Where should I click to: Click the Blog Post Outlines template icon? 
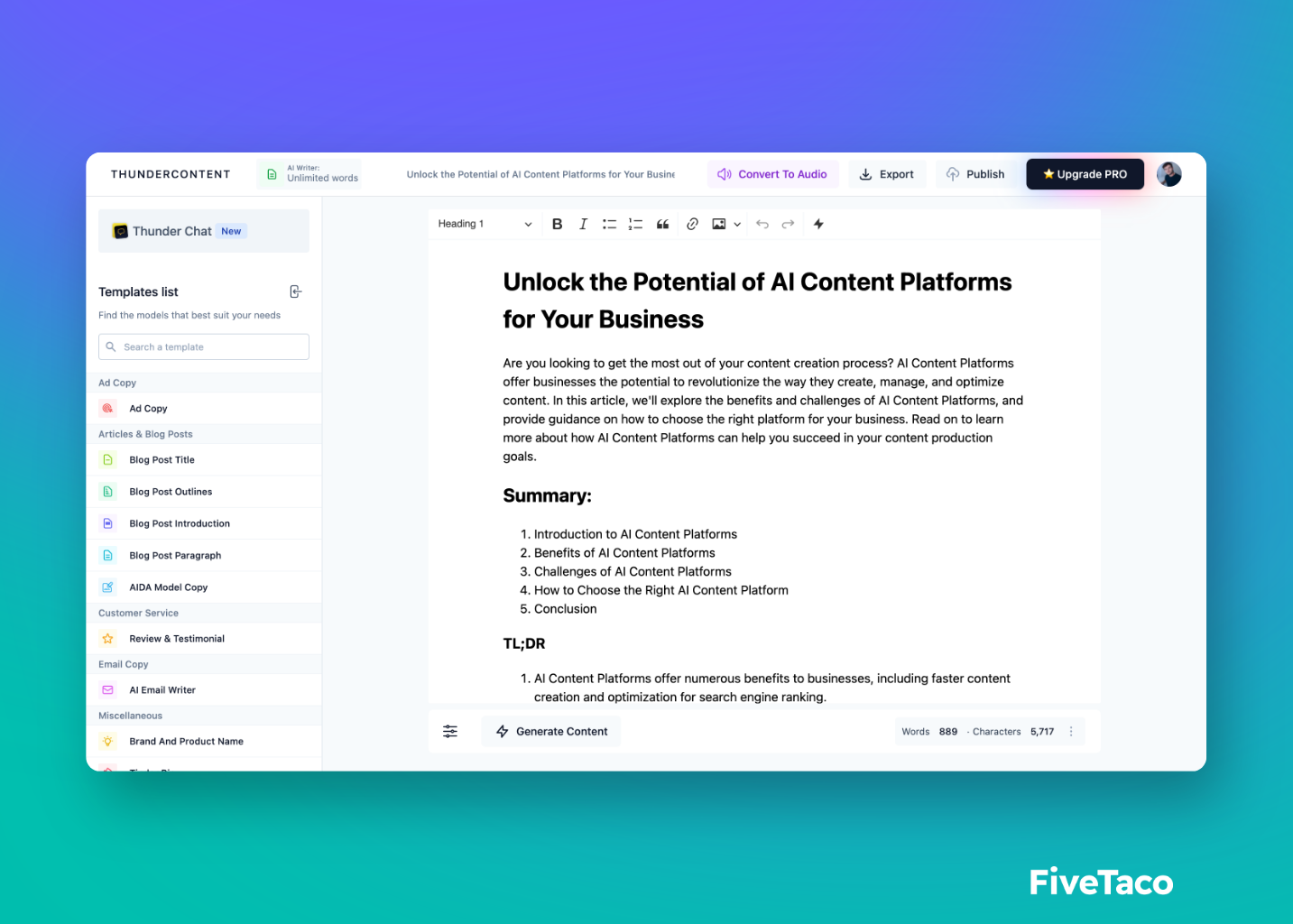[x=107, y=492]
